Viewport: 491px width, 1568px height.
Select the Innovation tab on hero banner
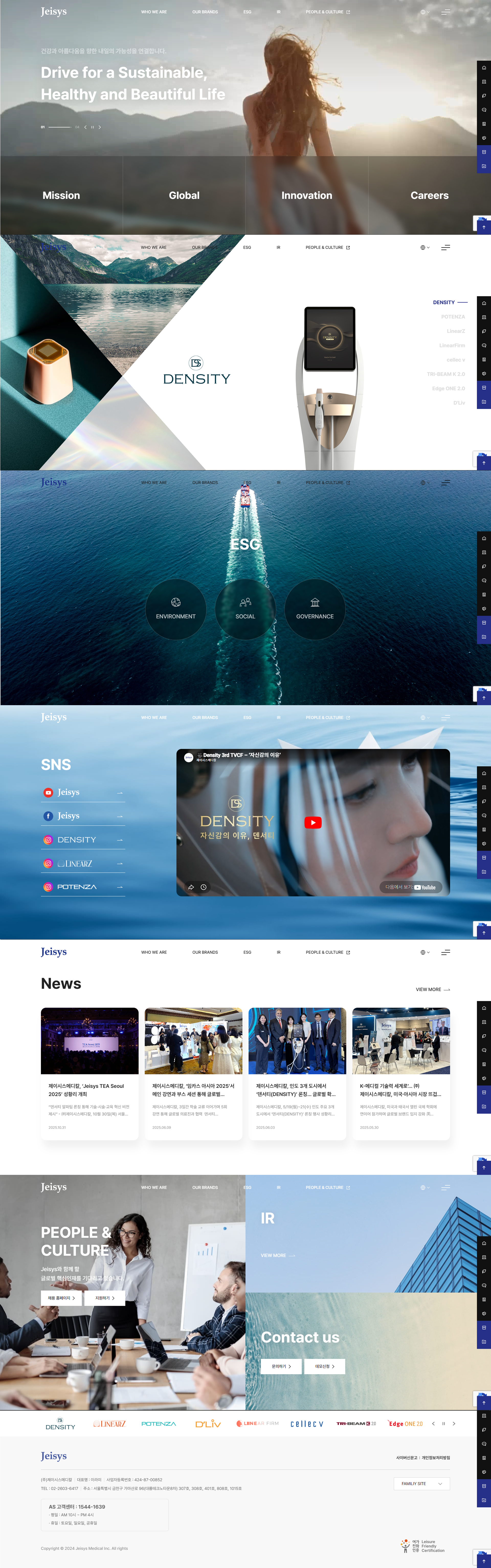pos(307,195)
